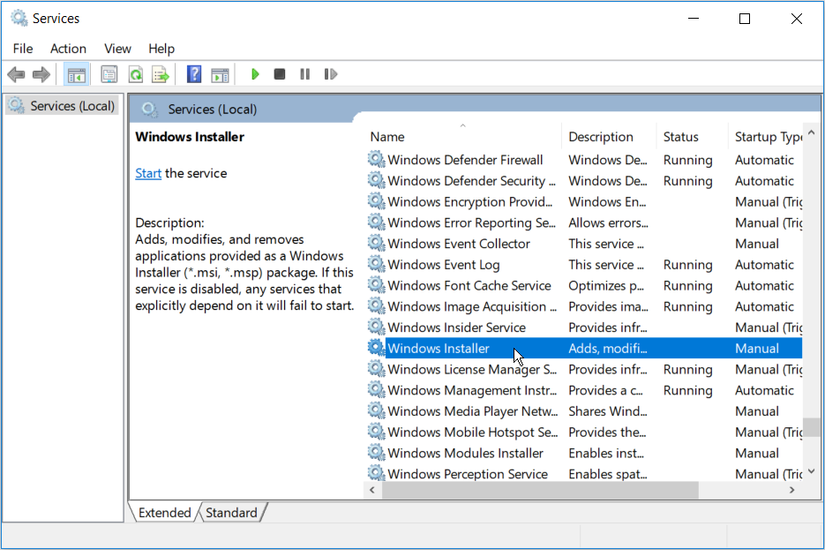This screenshot has height=550, width=825.
Task: Open Properties via toolbar icon
Action: [x=109, y=74]
